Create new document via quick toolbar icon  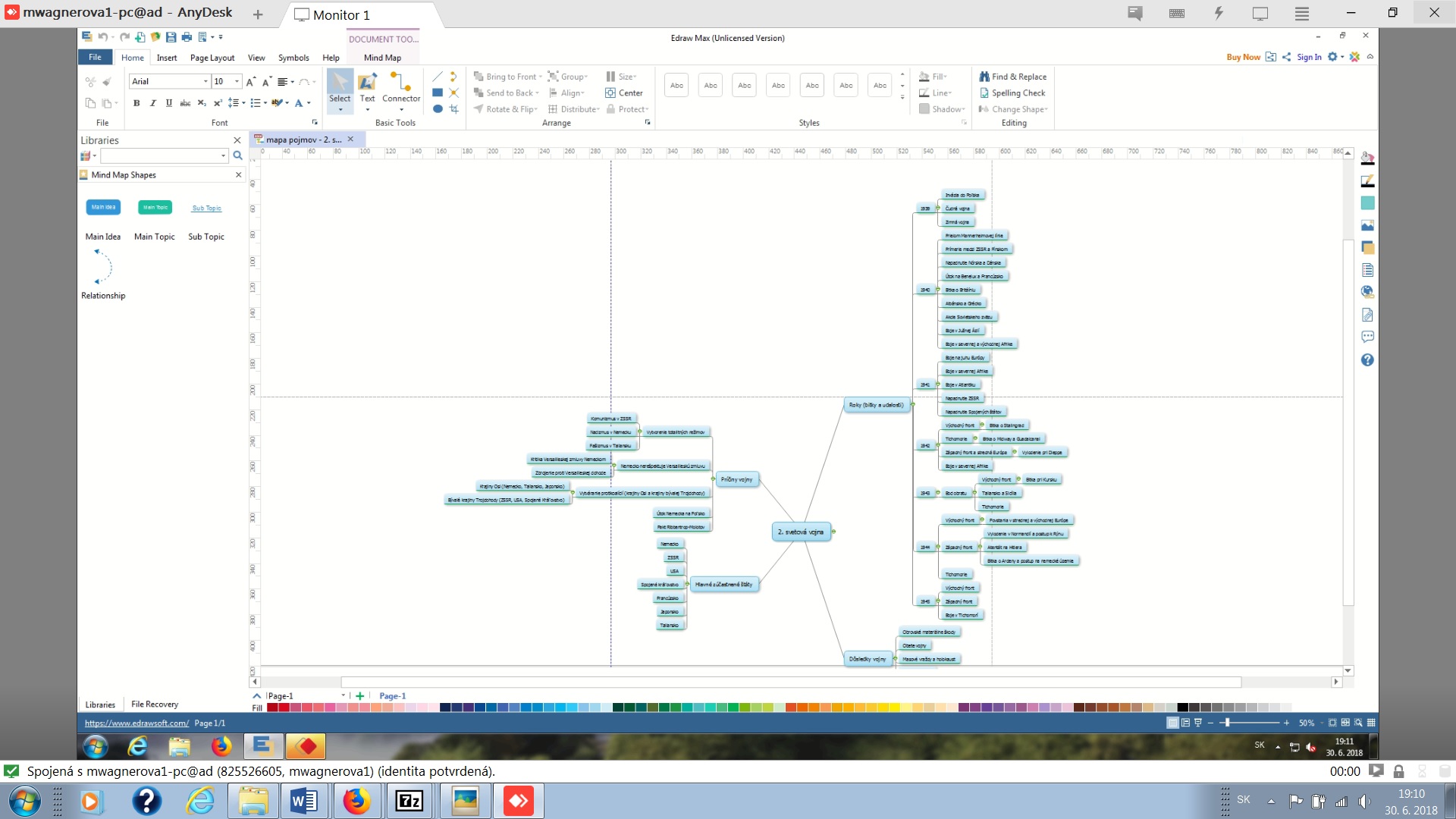pyautogui.click(x=140, y=37)
